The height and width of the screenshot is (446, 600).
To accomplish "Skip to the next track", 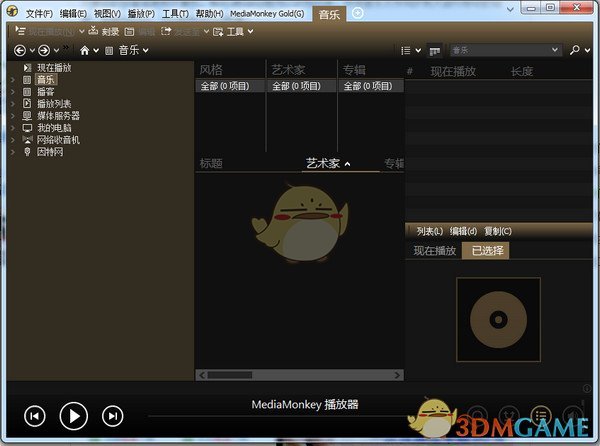I will (x=112, y=416).
